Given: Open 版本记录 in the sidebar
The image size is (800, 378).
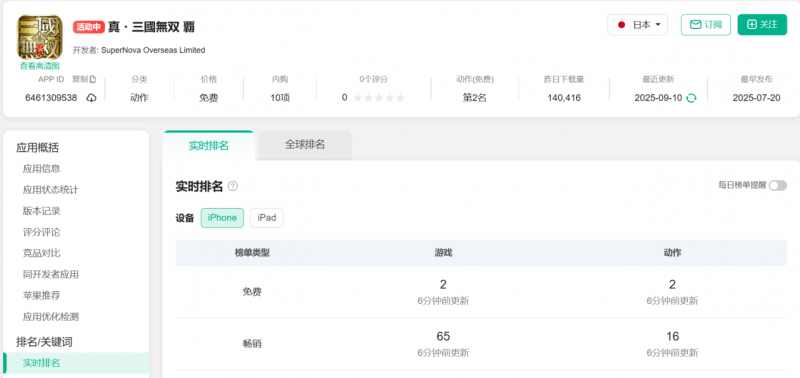Looking at the screenshot, I should (41, 211).
